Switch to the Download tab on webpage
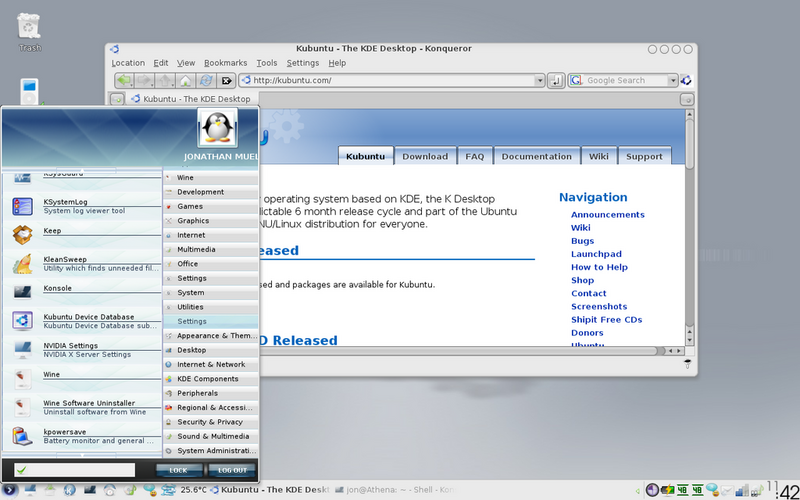The width and height of the screenshot is (800, 500). click(425, 156)
